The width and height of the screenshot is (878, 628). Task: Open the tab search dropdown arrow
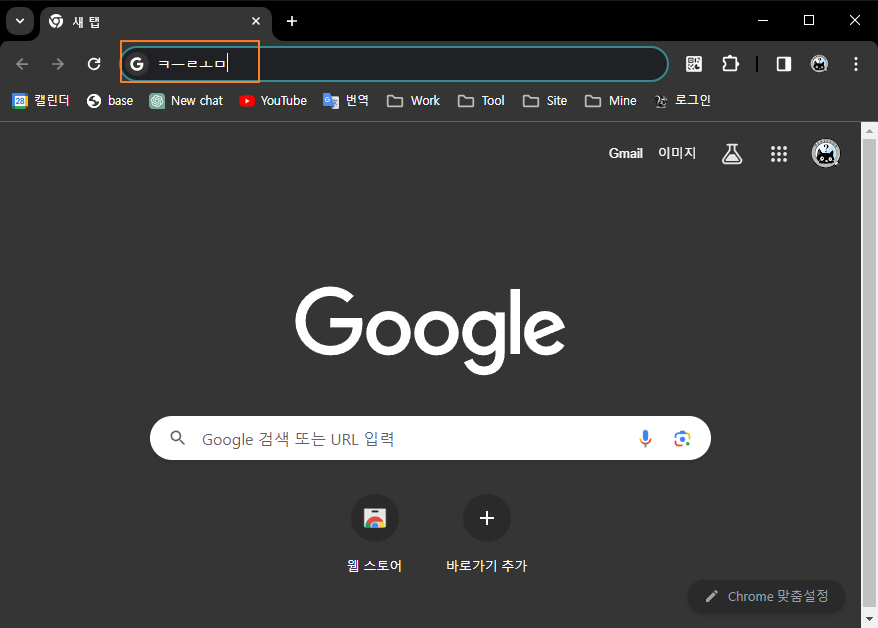[20, 21]
